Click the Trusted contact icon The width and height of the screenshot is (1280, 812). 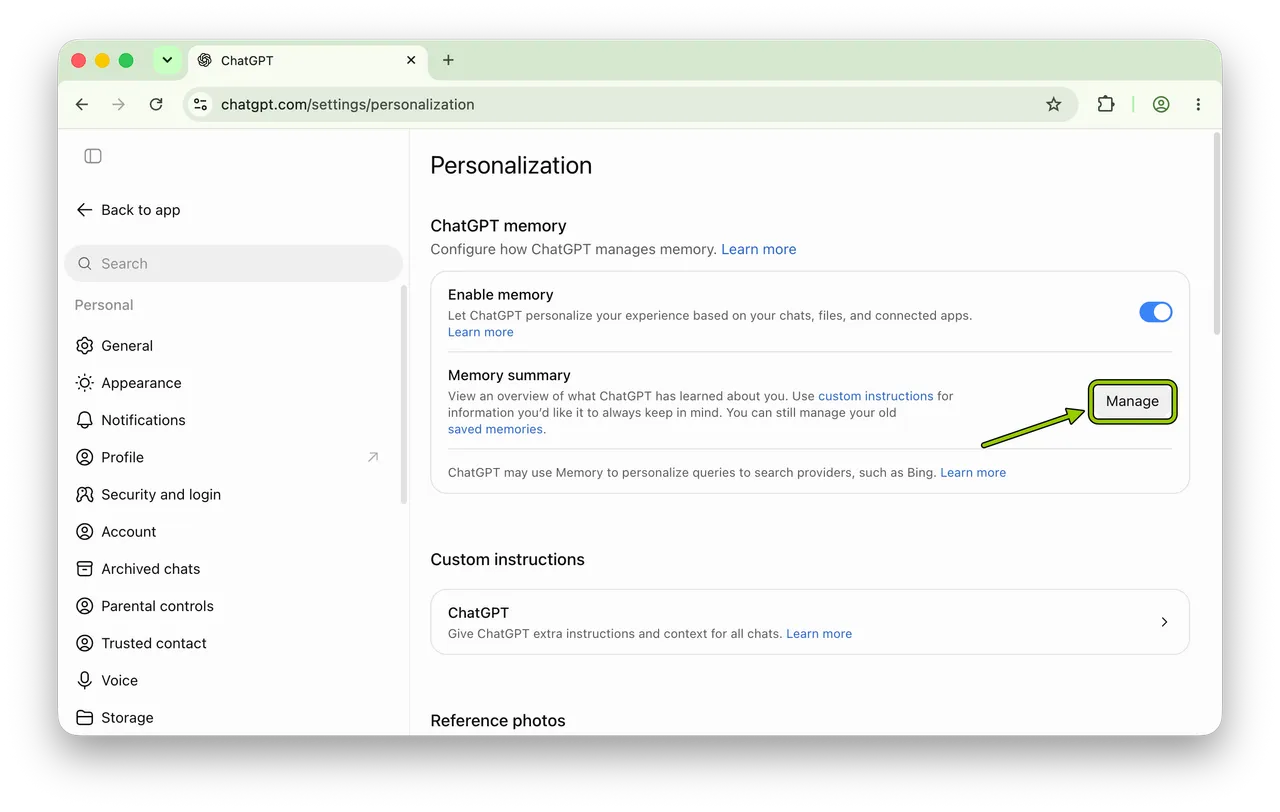[x=85, y=643]
